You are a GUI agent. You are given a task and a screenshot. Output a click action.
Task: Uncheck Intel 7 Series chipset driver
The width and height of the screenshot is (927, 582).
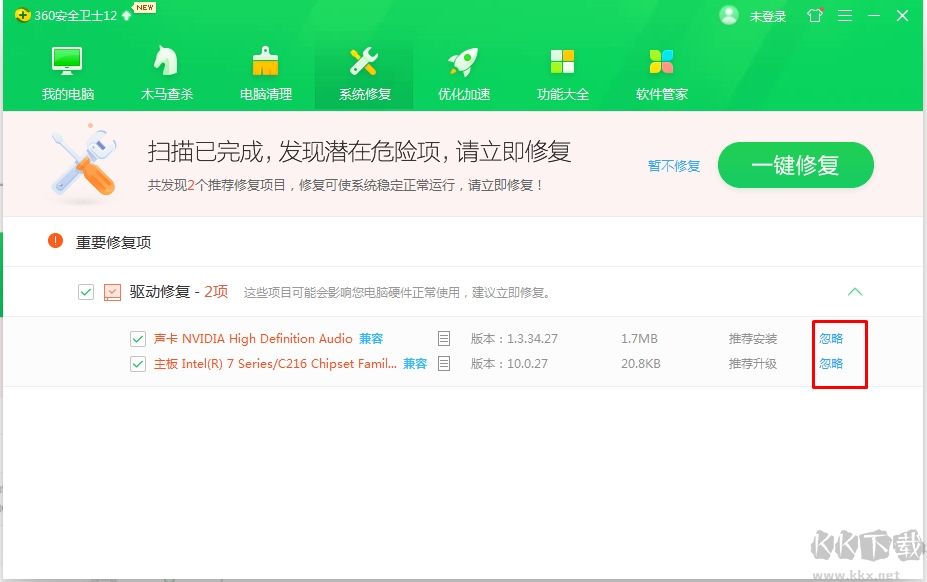[138, 364]
